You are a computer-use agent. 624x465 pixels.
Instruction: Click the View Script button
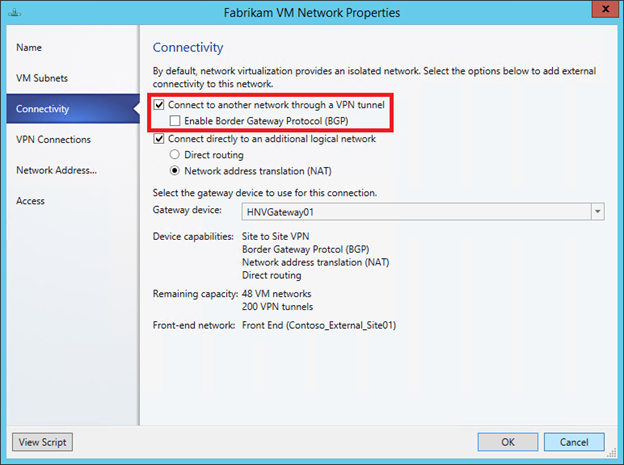[42, 442]
